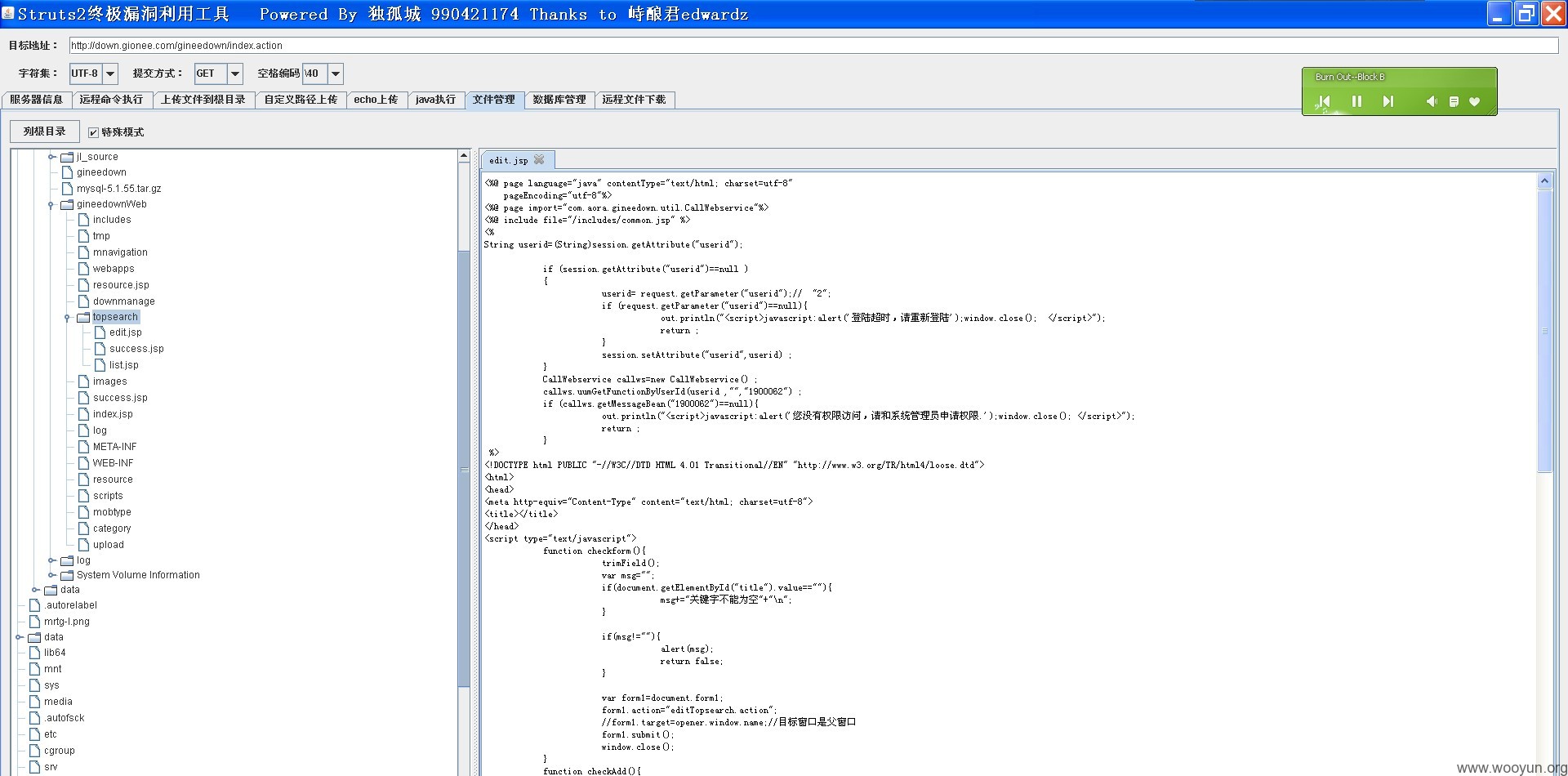Open the 空格编码 dropdown

tap(335, 74)
